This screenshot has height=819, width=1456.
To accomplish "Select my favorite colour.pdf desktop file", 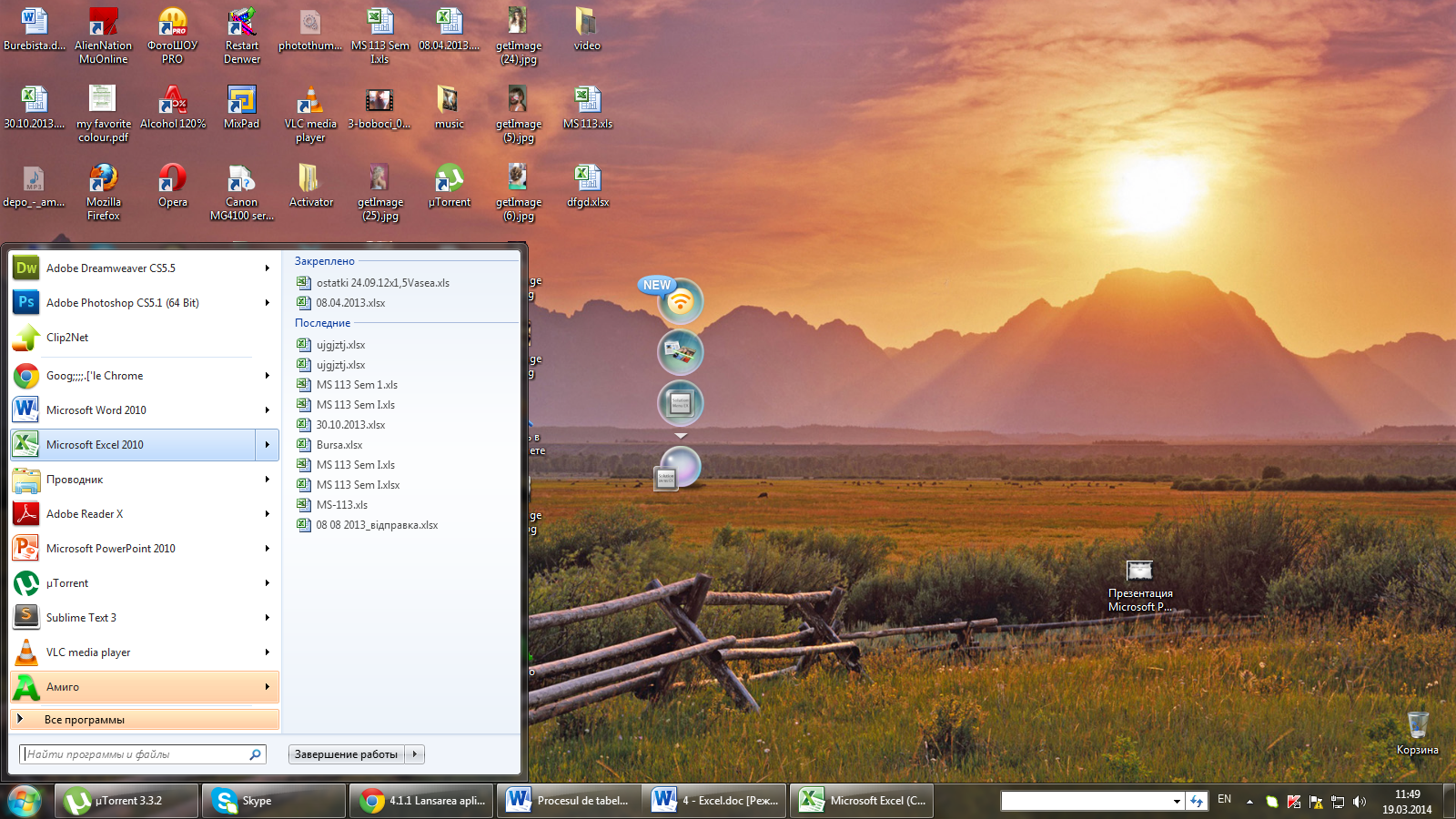I will coord(103,114).
